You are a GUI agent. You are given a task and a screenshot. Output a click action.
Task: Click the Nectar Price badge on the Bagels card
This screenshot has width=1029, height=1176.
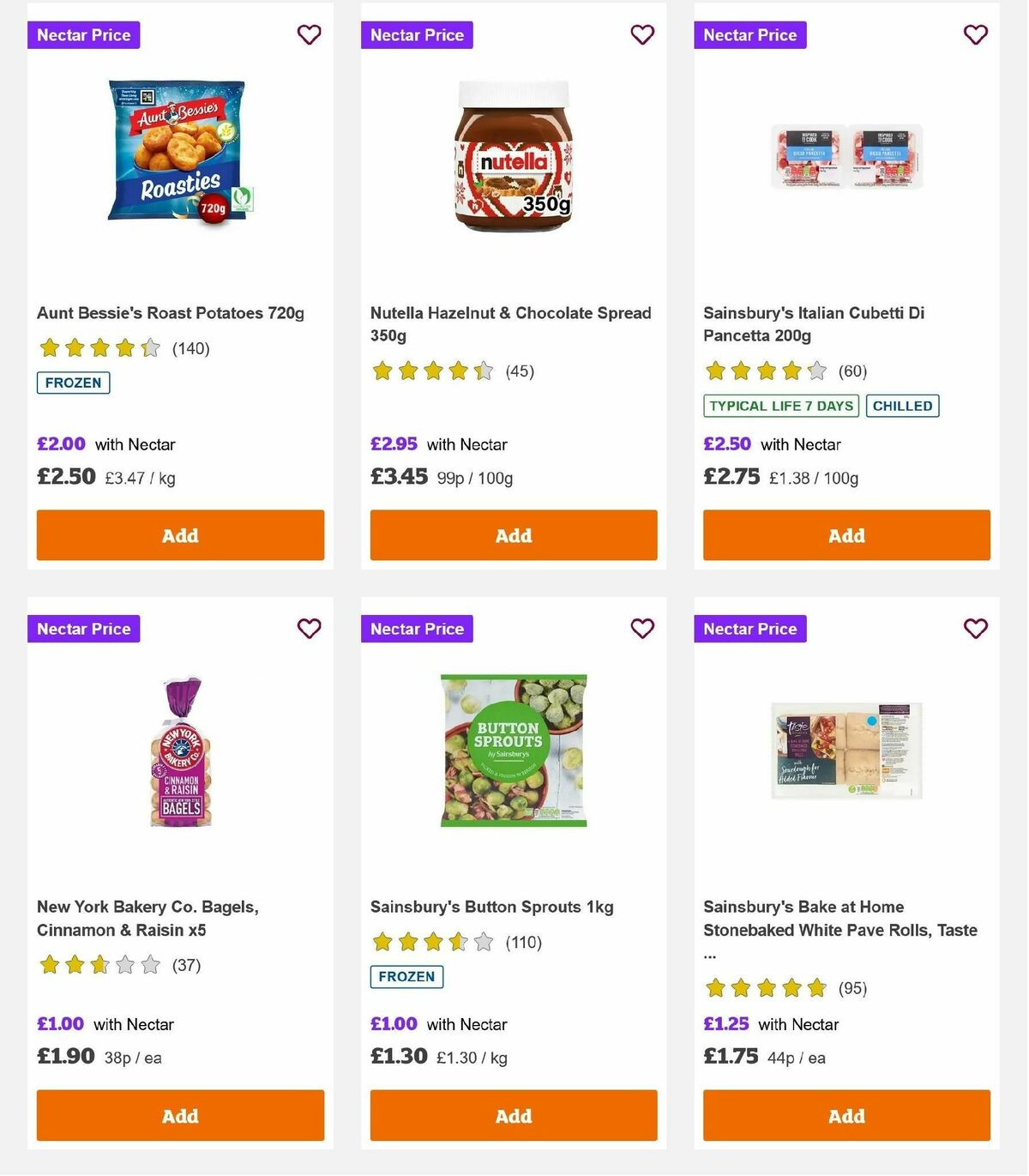click(83, 629)
